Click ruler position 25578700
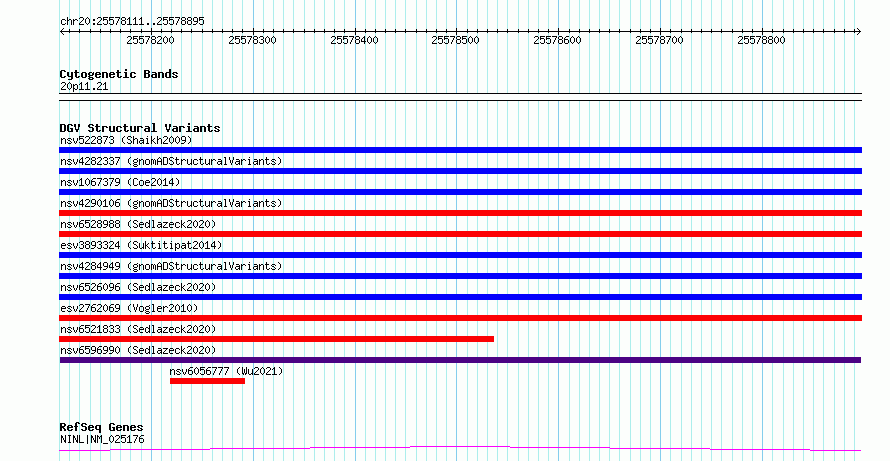Screen dimensions: 890x461 pyautogui.click(x=659, y=40)
